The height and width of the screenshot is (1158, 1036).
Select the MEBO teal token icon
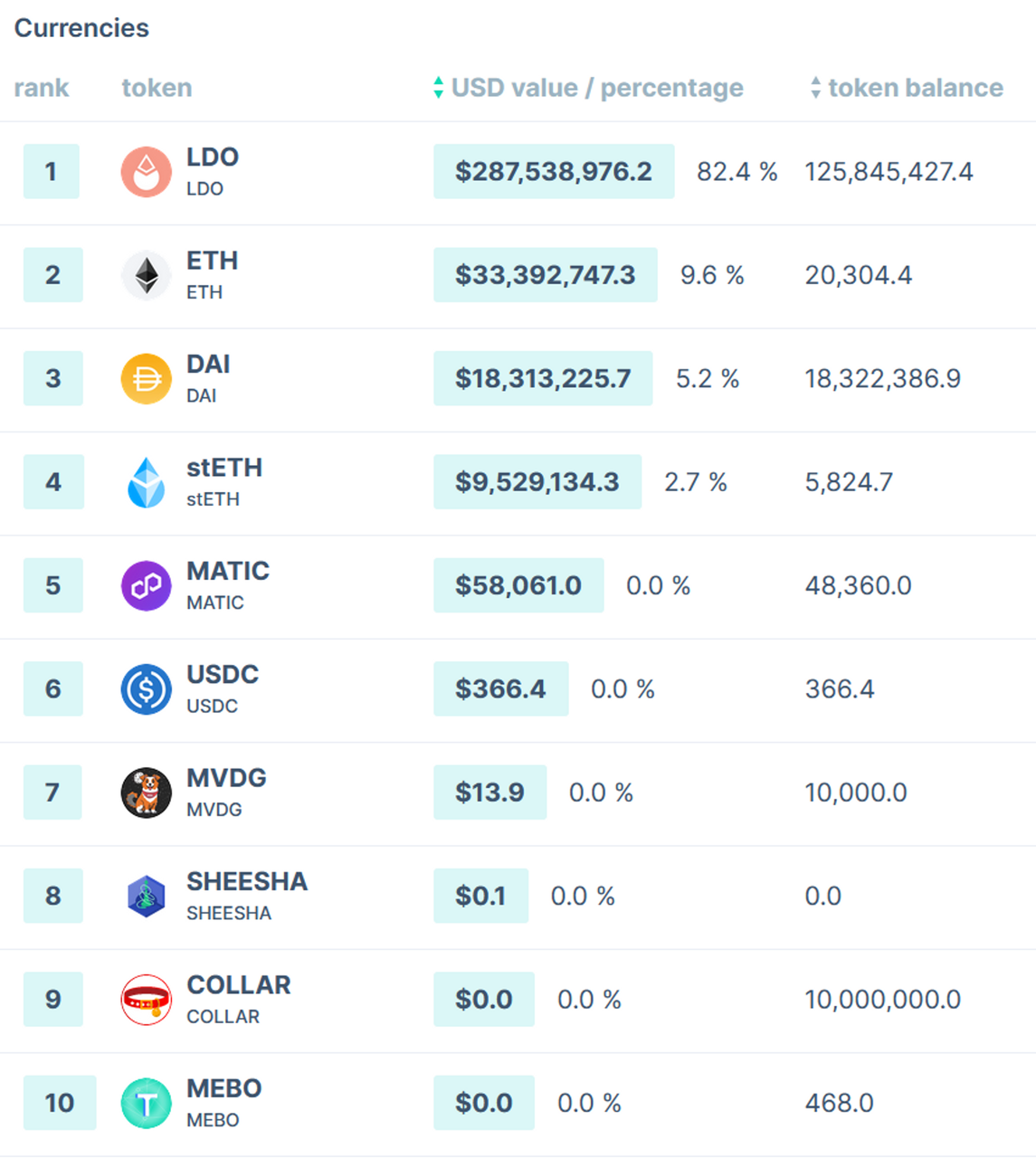[146, 1104]
